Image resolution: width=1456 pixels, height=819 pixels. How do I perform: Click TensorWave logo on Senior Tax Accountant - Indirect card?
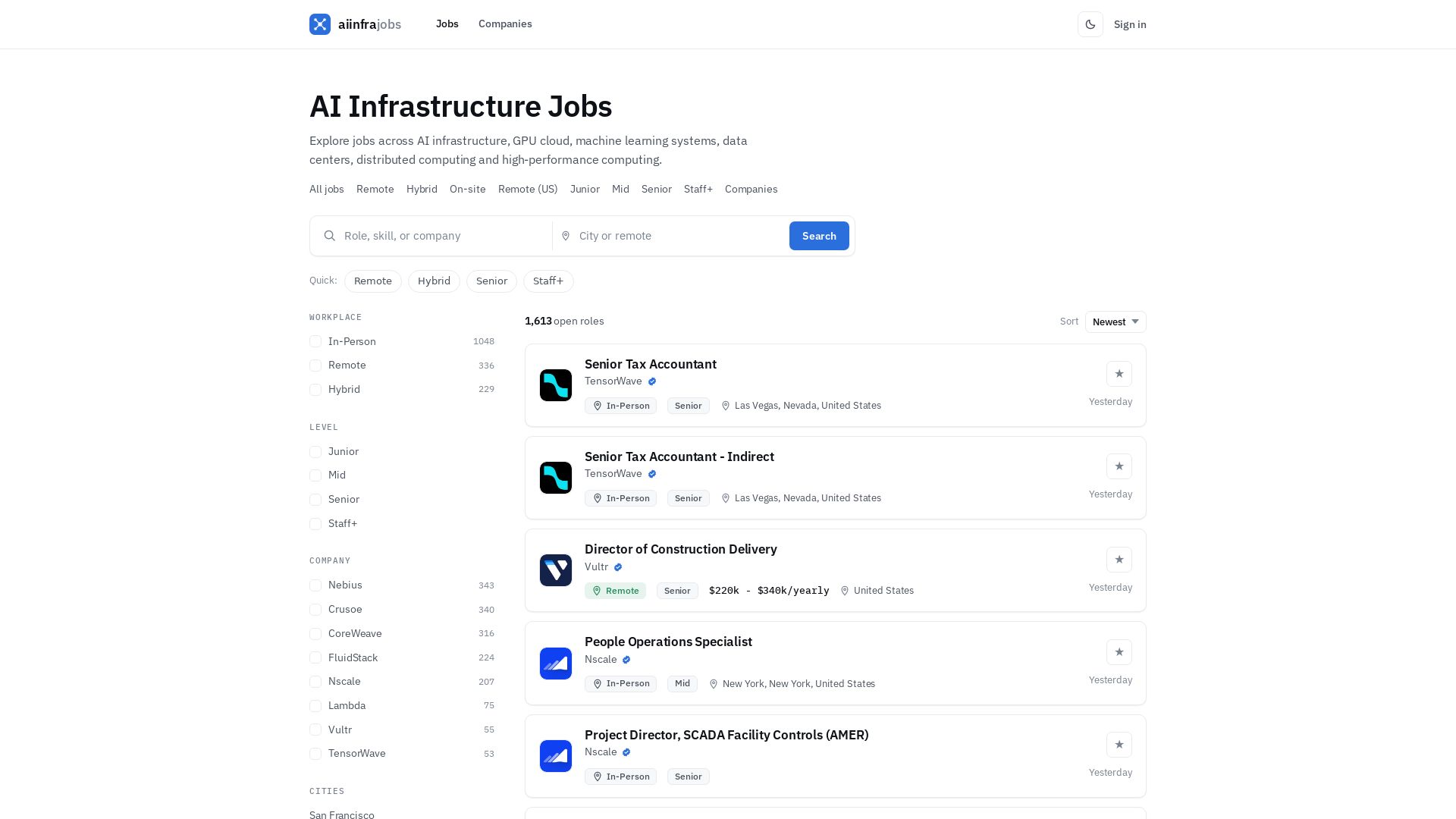[556, 478]
